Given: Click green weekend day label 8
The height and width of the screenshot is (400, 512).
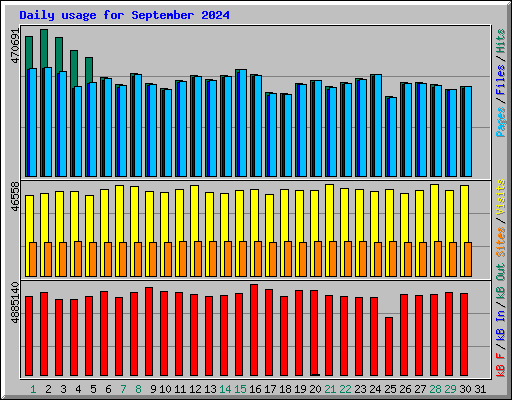Looking at the screenshot, I should (138, 389).
